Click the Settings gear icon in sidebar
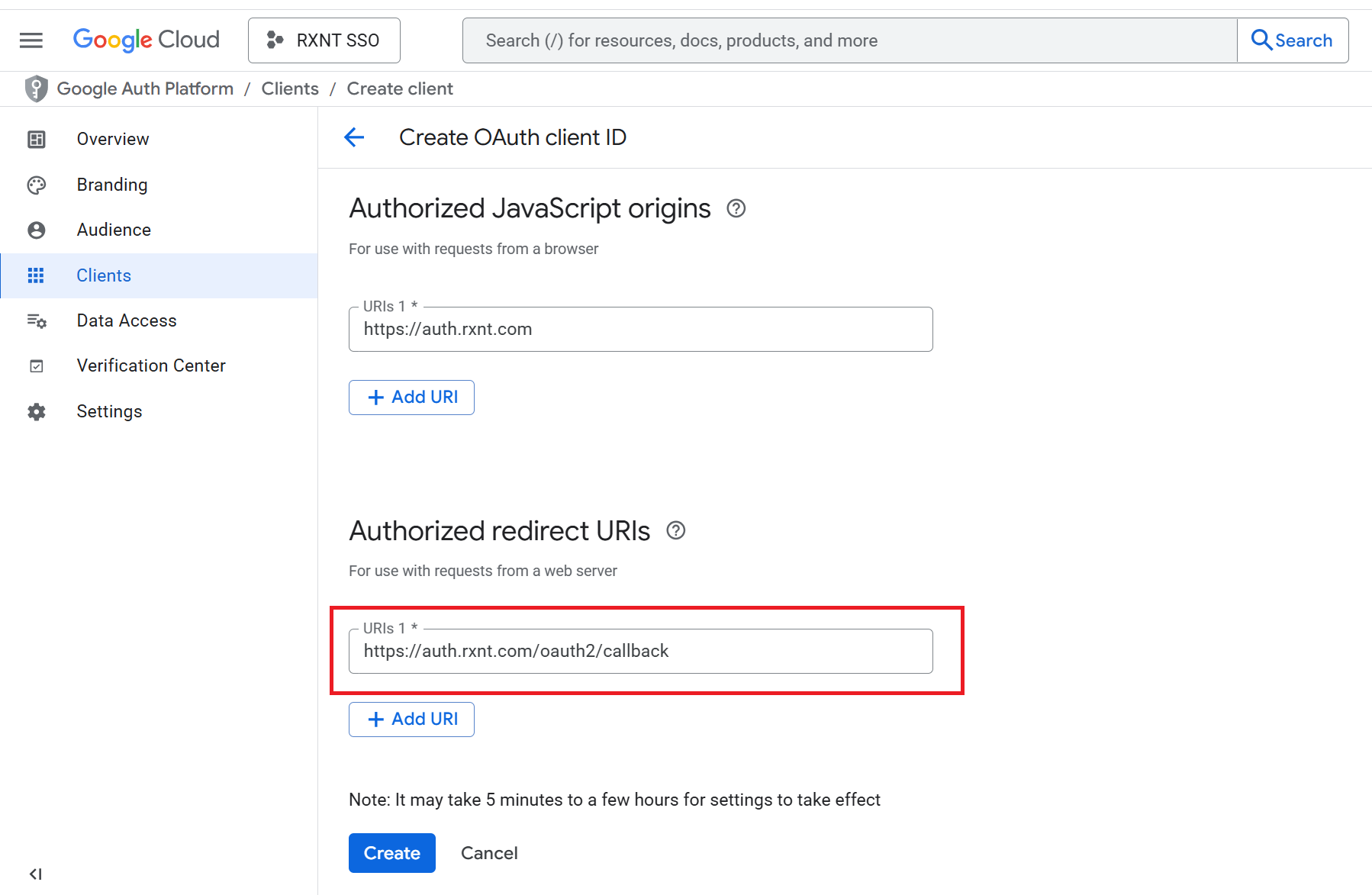The image size is (1372, 895). point(37,412)
